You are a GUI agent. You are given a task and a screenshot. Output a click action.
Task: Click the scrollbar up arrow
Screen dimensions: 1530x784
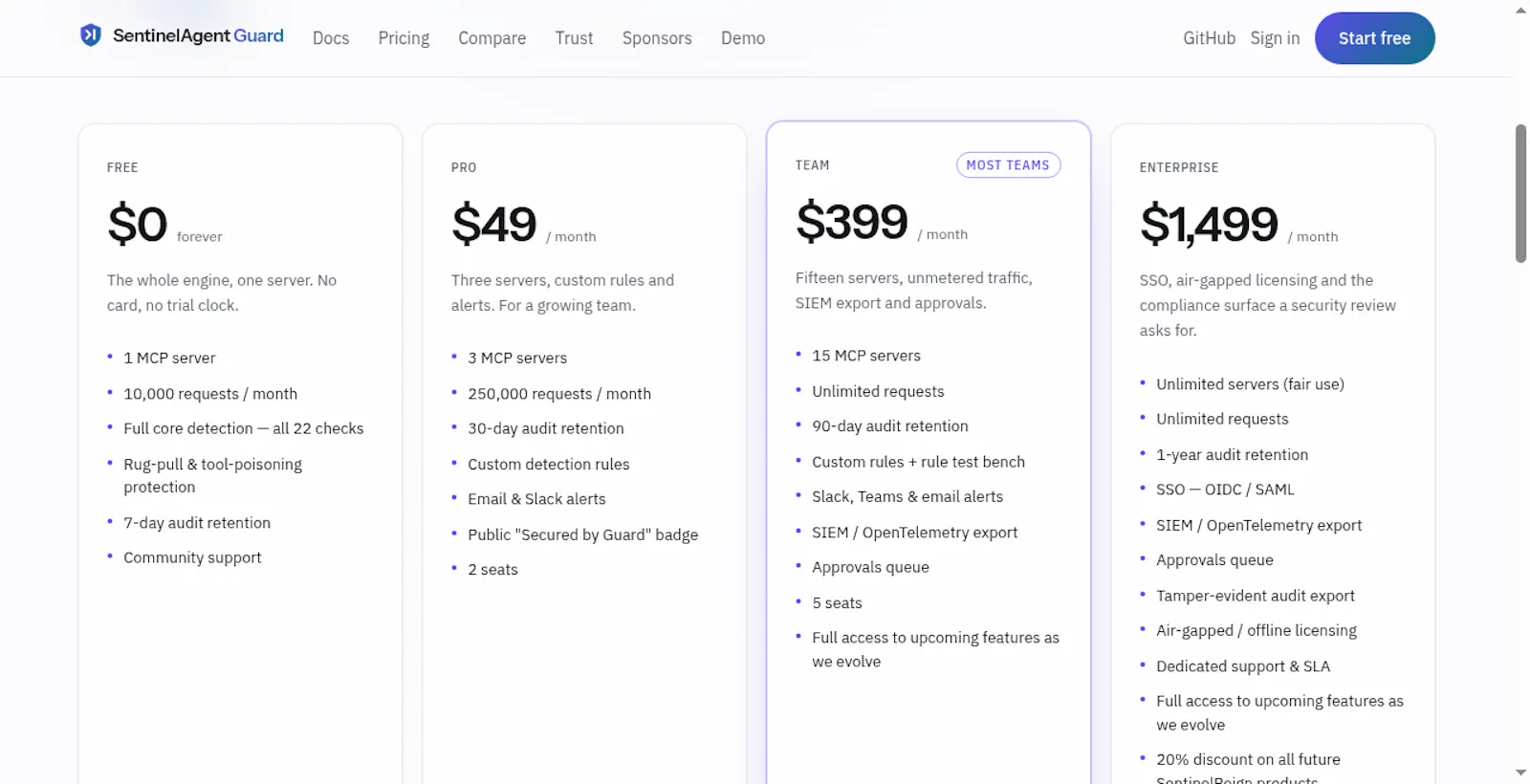pyautogui.click(x=1520, y=11)
